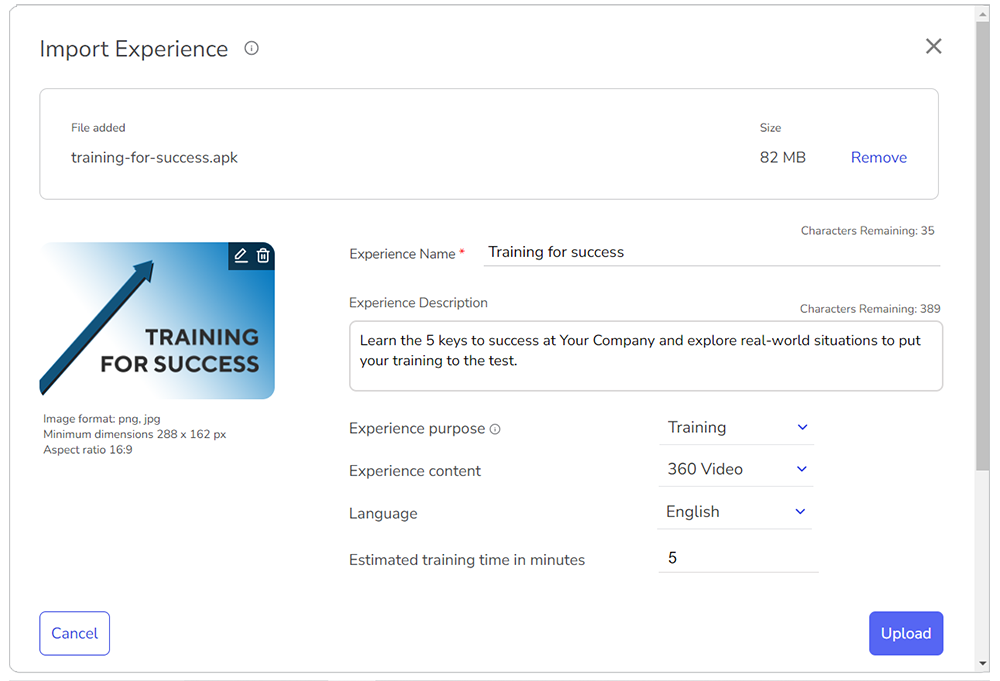Click the Experience Description label
The width and height of the screenshot is (1000, 681).
pos(418,303)
